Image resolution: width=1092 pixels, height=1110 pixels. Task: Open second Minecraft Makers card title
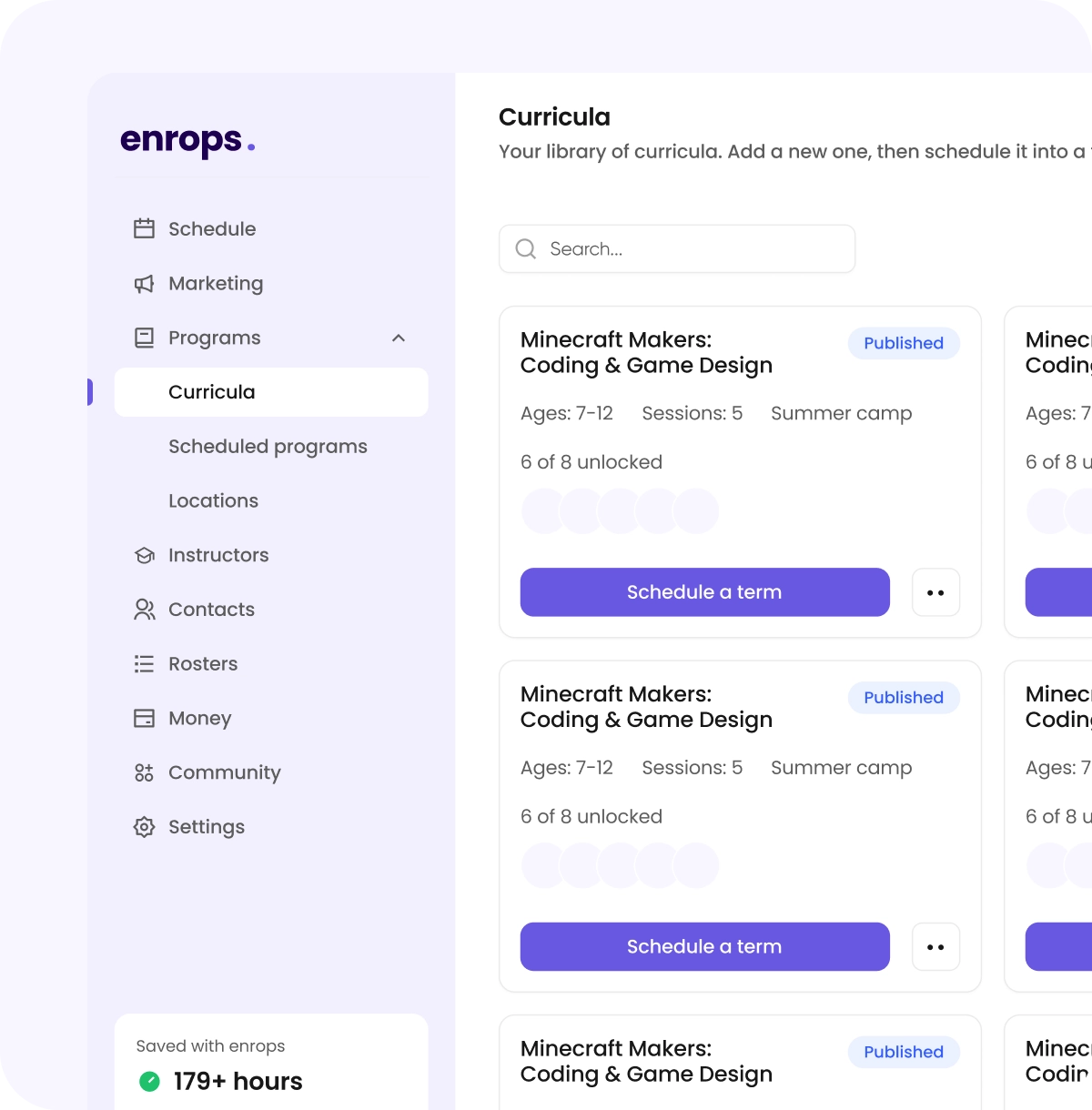[646, 707]
